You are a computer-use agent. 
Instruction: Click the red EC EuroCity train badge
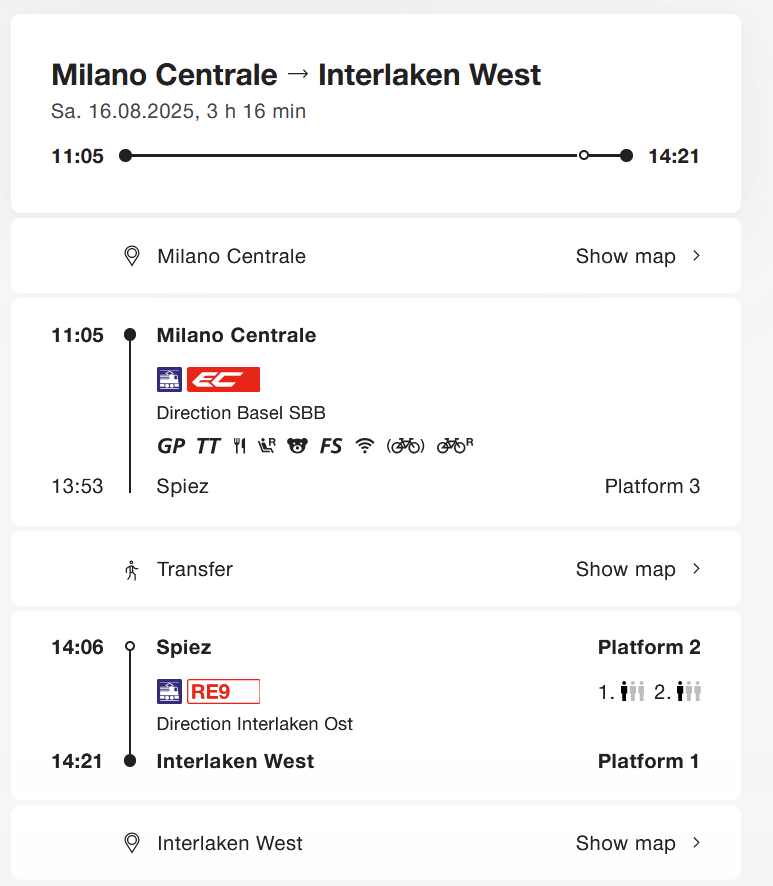coord(223,380)
